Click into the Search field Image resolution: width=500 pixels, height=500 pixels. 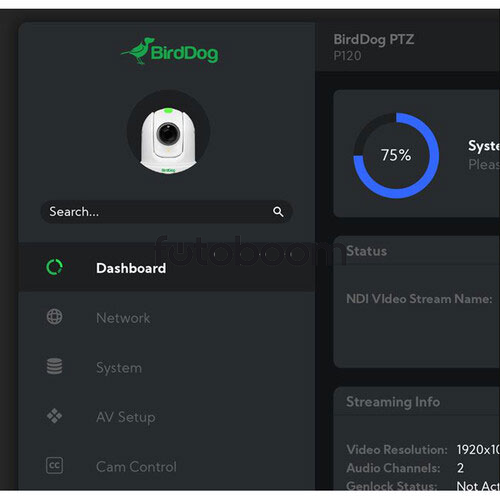(166, 212)
